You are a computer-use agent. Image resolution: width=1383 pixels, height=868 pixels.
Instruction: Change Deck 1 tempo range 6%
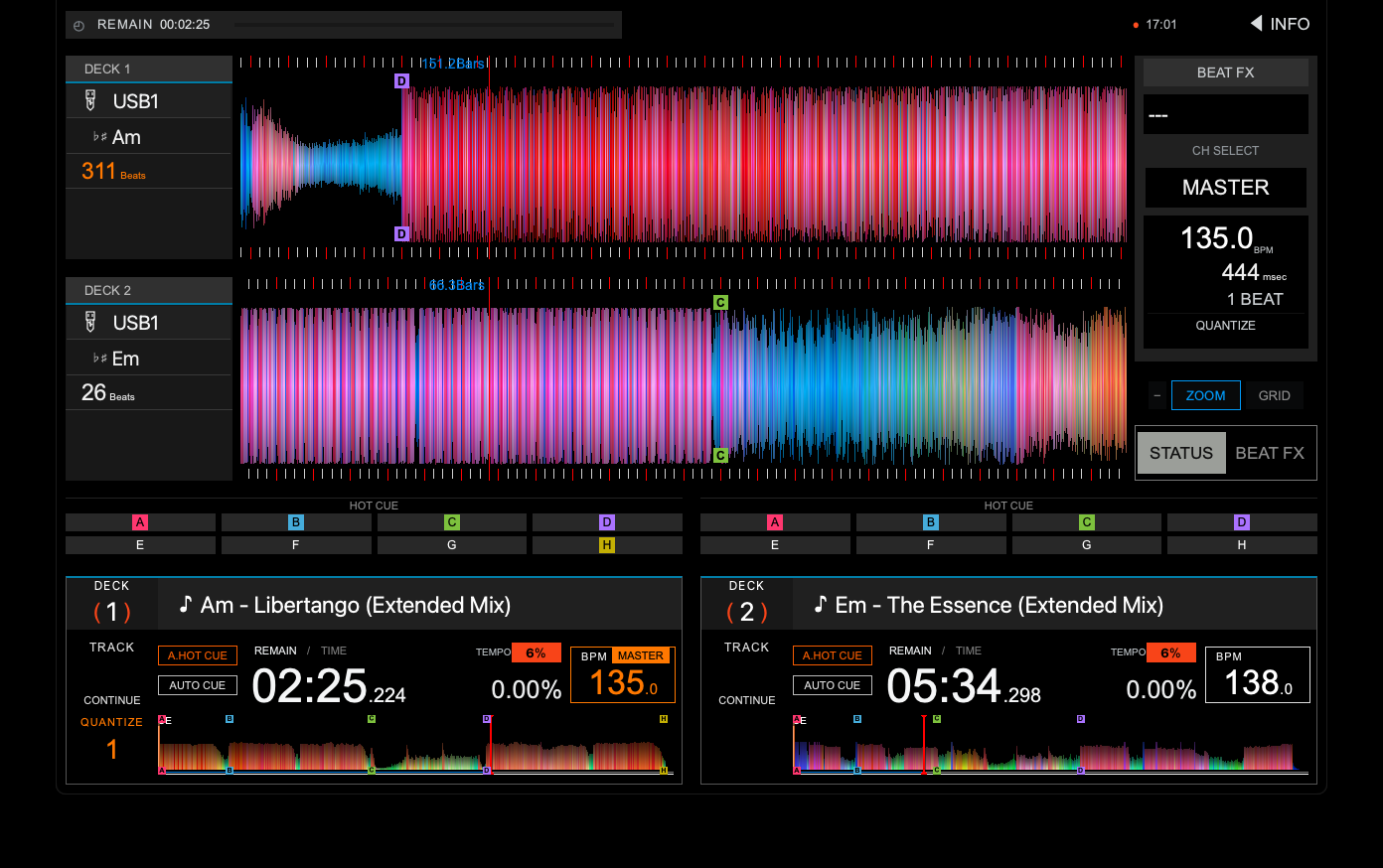click(x=537, y=652)
